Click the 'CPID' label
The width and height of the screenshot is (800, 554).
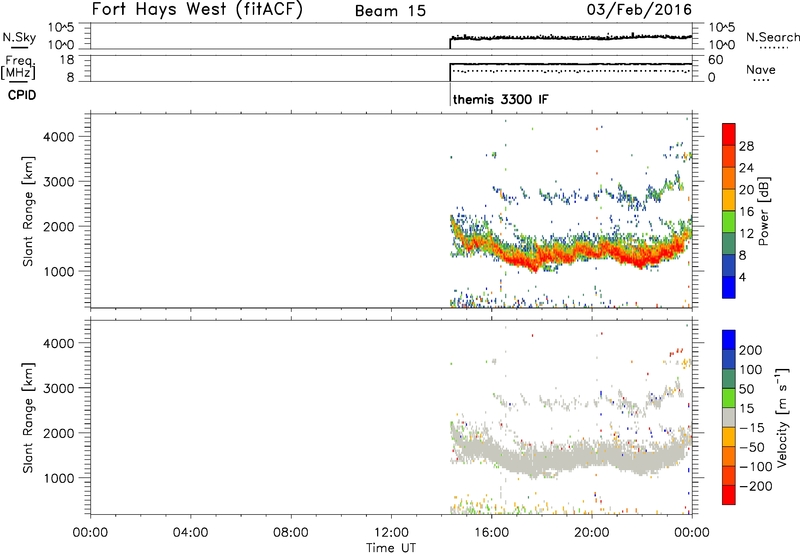(22, 95)
